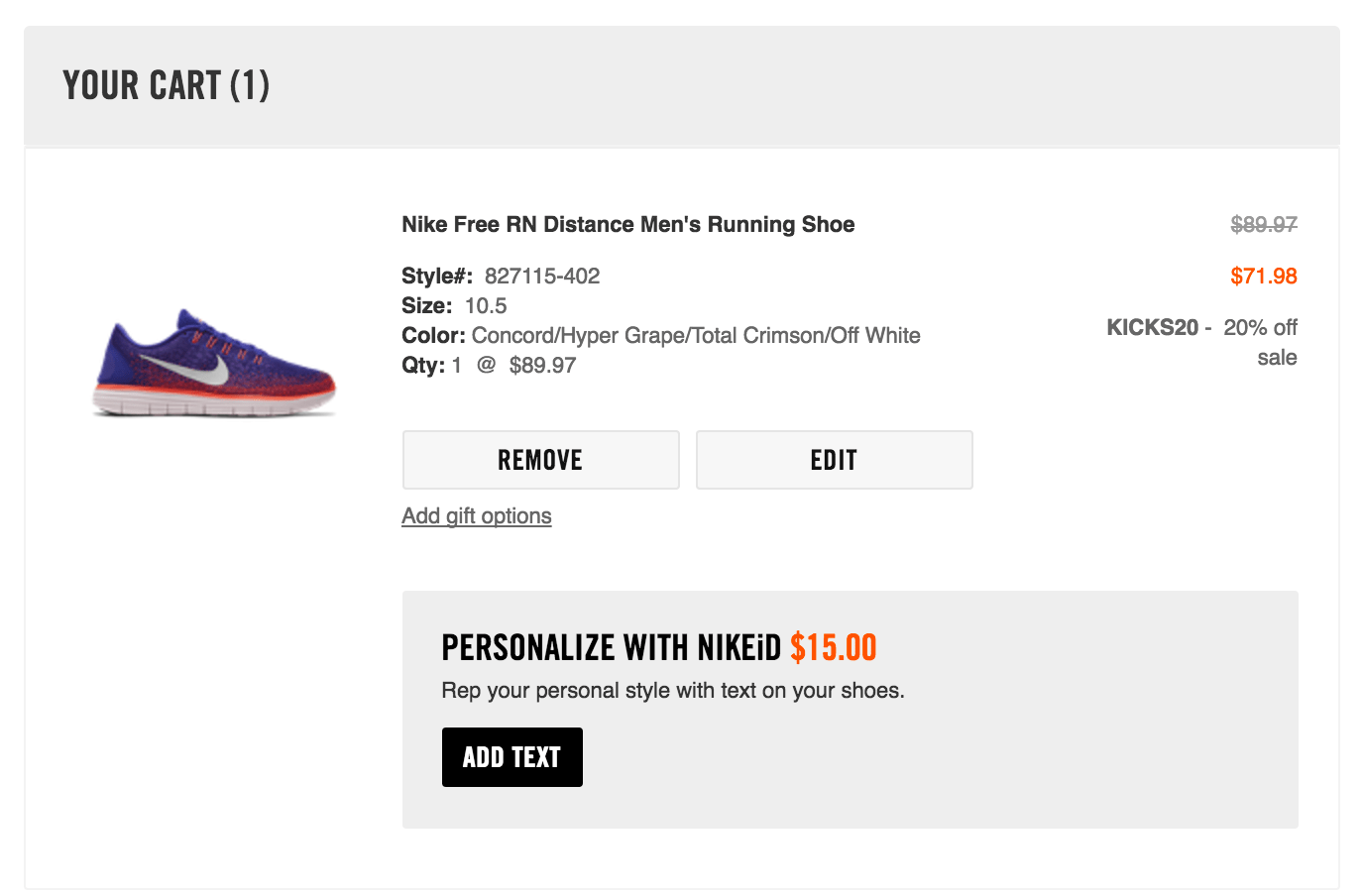Image resolution: width=1362 pixels, height=896 pixels.
Task: Click the quantity value 1
Action: pyautogui.click(x=457, y=366)
